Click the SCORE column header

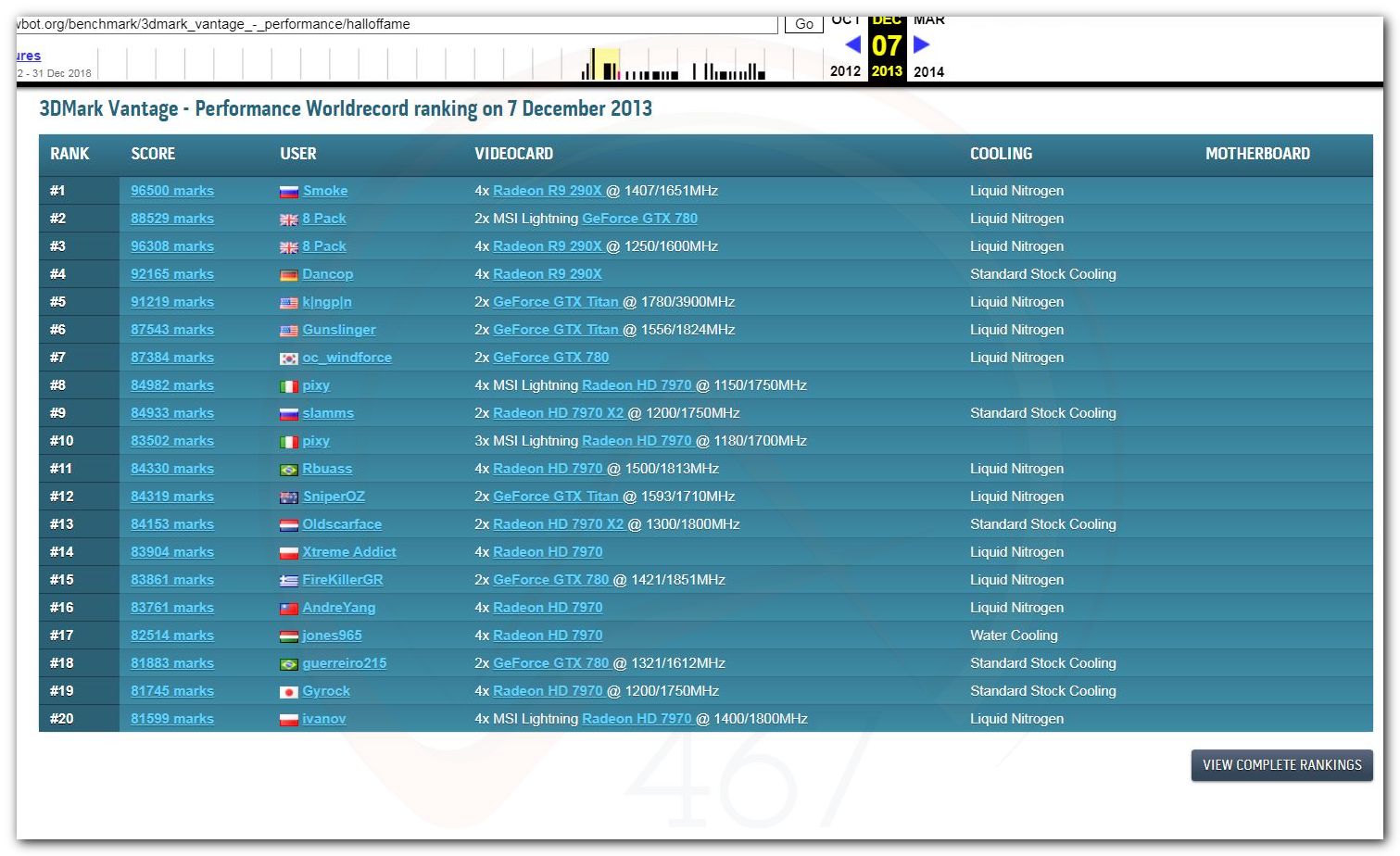[x=153, y=154]
